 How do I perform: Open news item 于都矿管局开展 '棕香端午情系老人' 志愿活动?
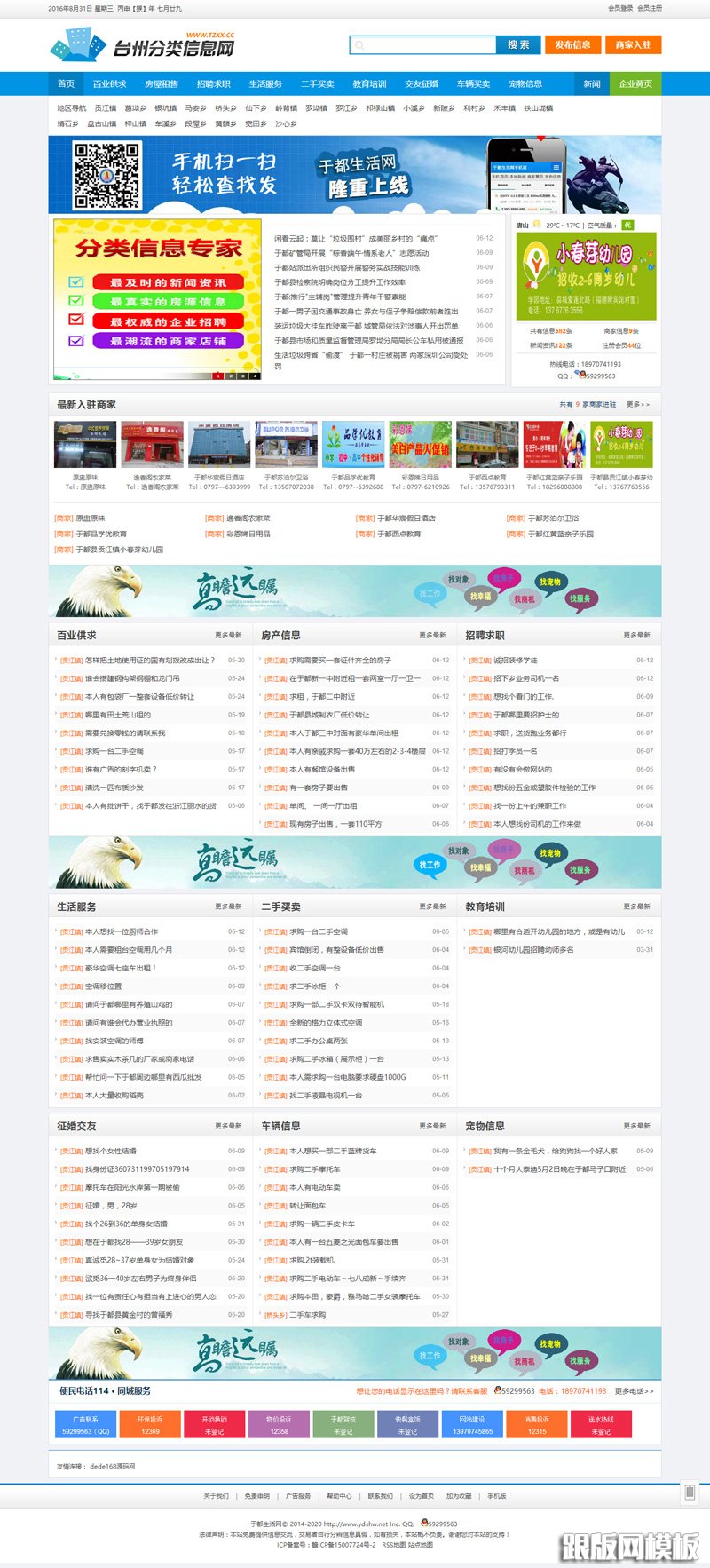351,253
